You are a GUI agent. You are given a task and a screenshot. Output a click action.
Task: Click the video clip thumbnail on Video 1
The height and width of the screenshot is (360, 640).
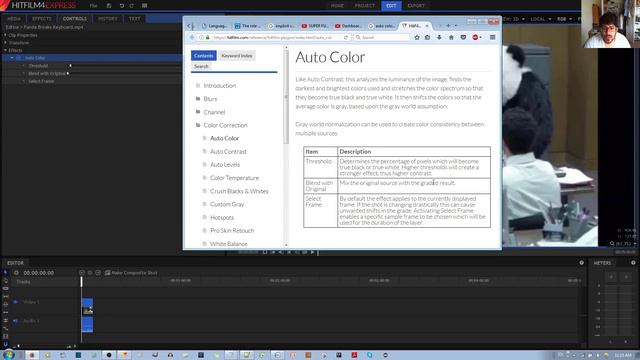point(87,310)
